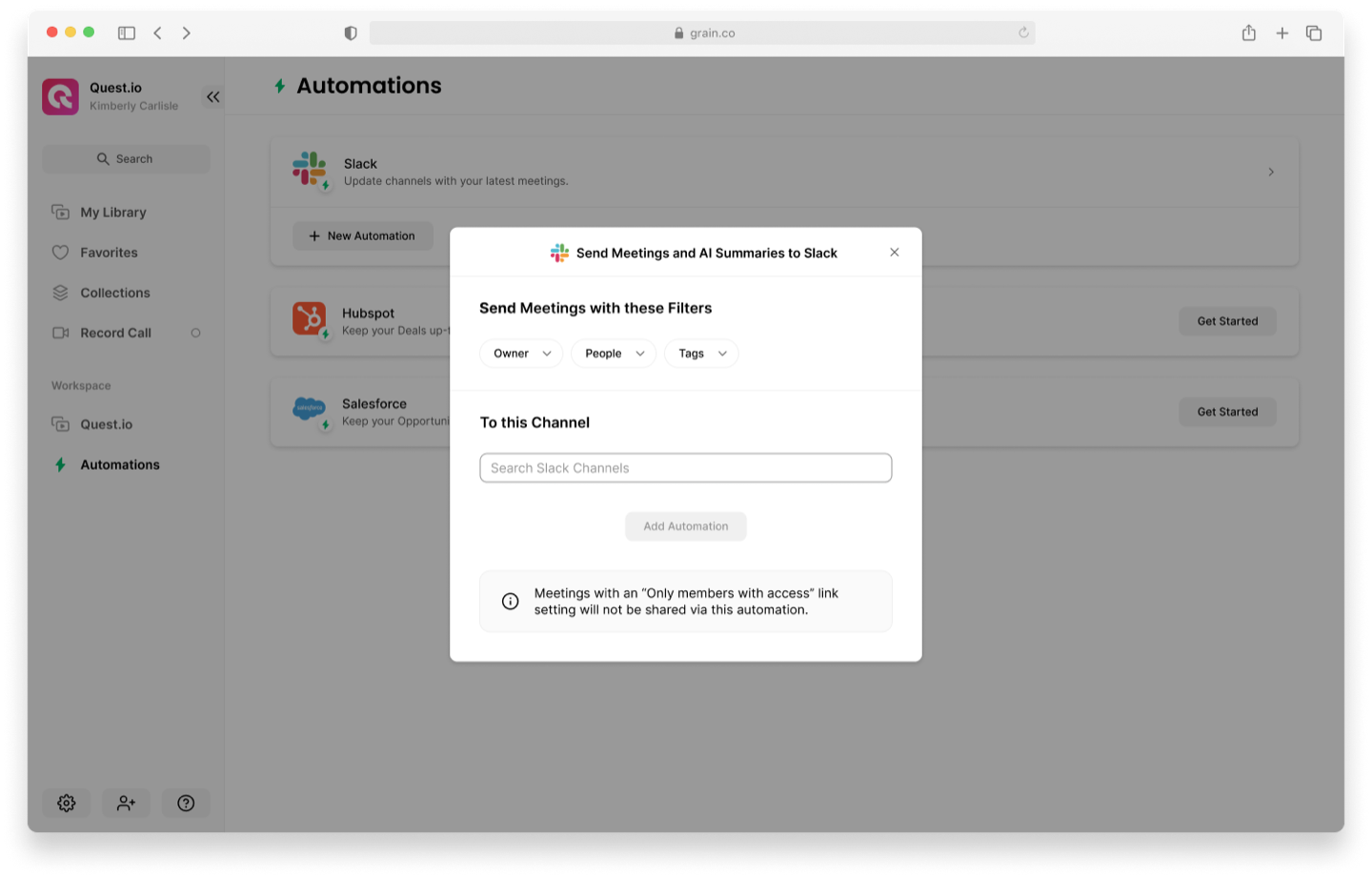This screenshot has height=878, width=1372.
Task: Click the Slack logo in automations list
Action: coord(310,170)
